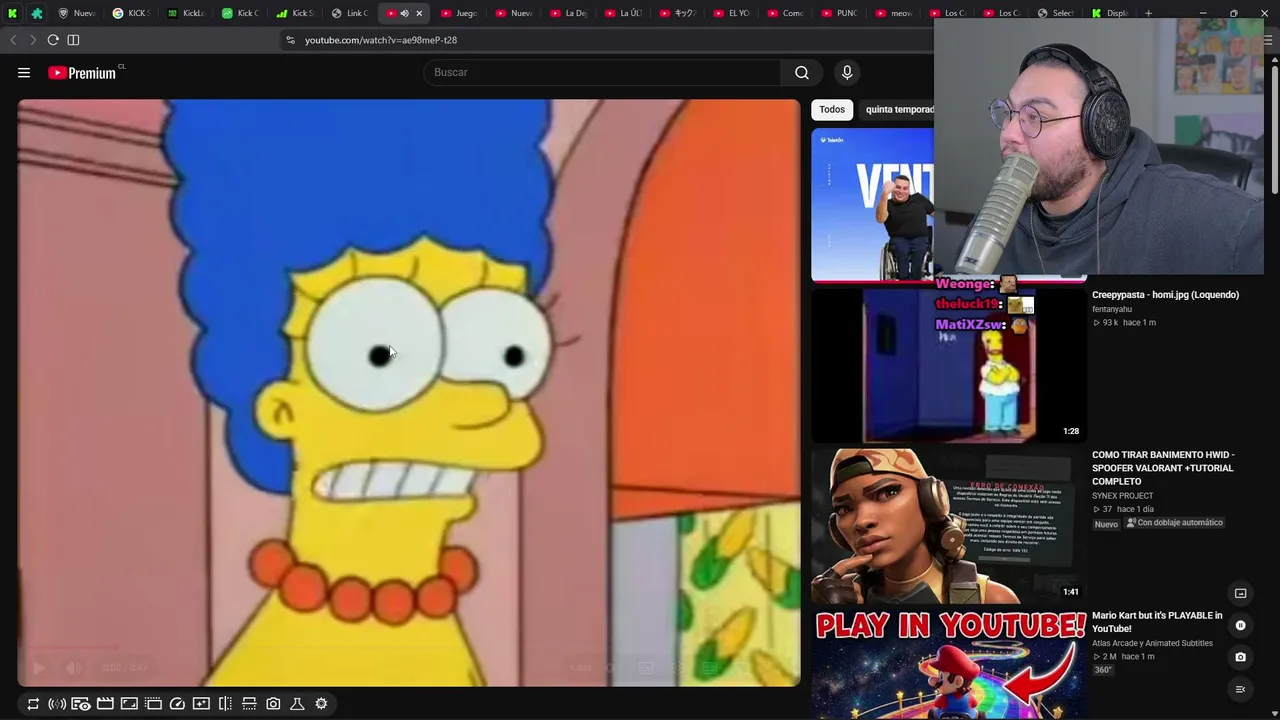Open the Creepypasta homi.jpg video thumbnail
This screenshot has height=720, width=1280.
click(948, 364)
